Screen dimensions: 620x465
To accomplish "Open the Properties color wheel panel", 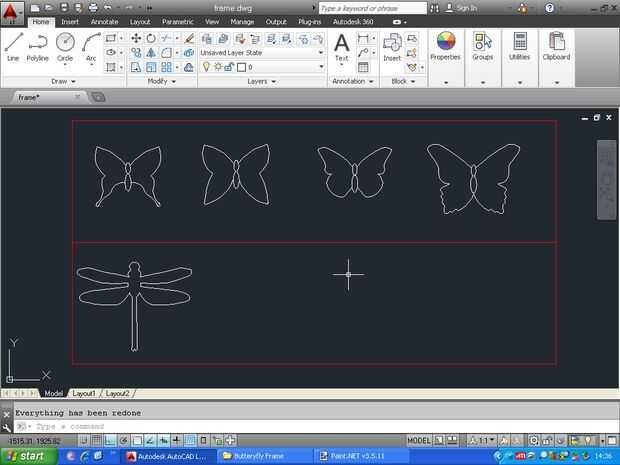I will coord(446,46).
